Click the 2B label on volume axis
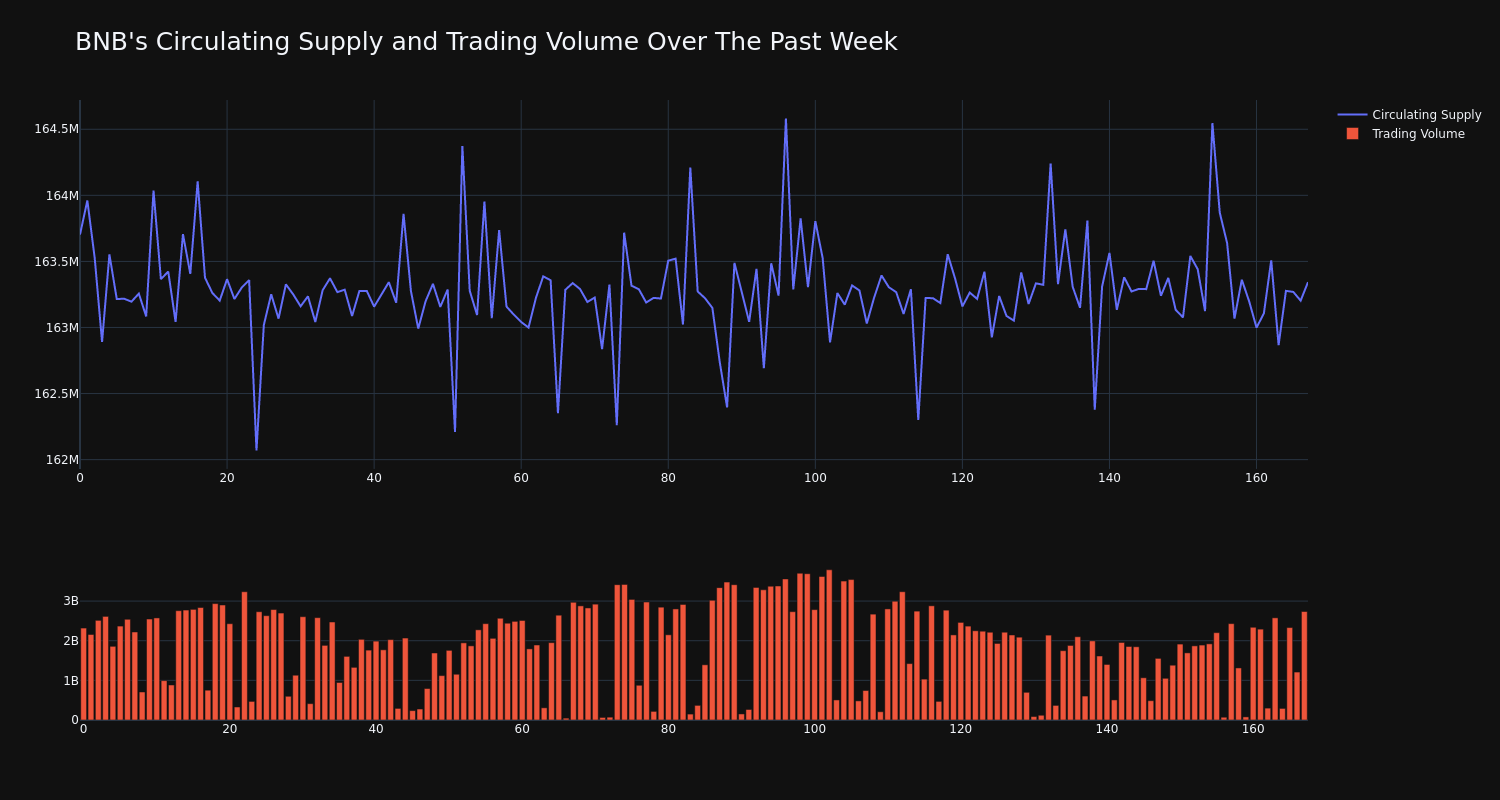Image resolution: width=1500 pixels, height=800 pixels. pyautogui.click(x=71, y=641)
